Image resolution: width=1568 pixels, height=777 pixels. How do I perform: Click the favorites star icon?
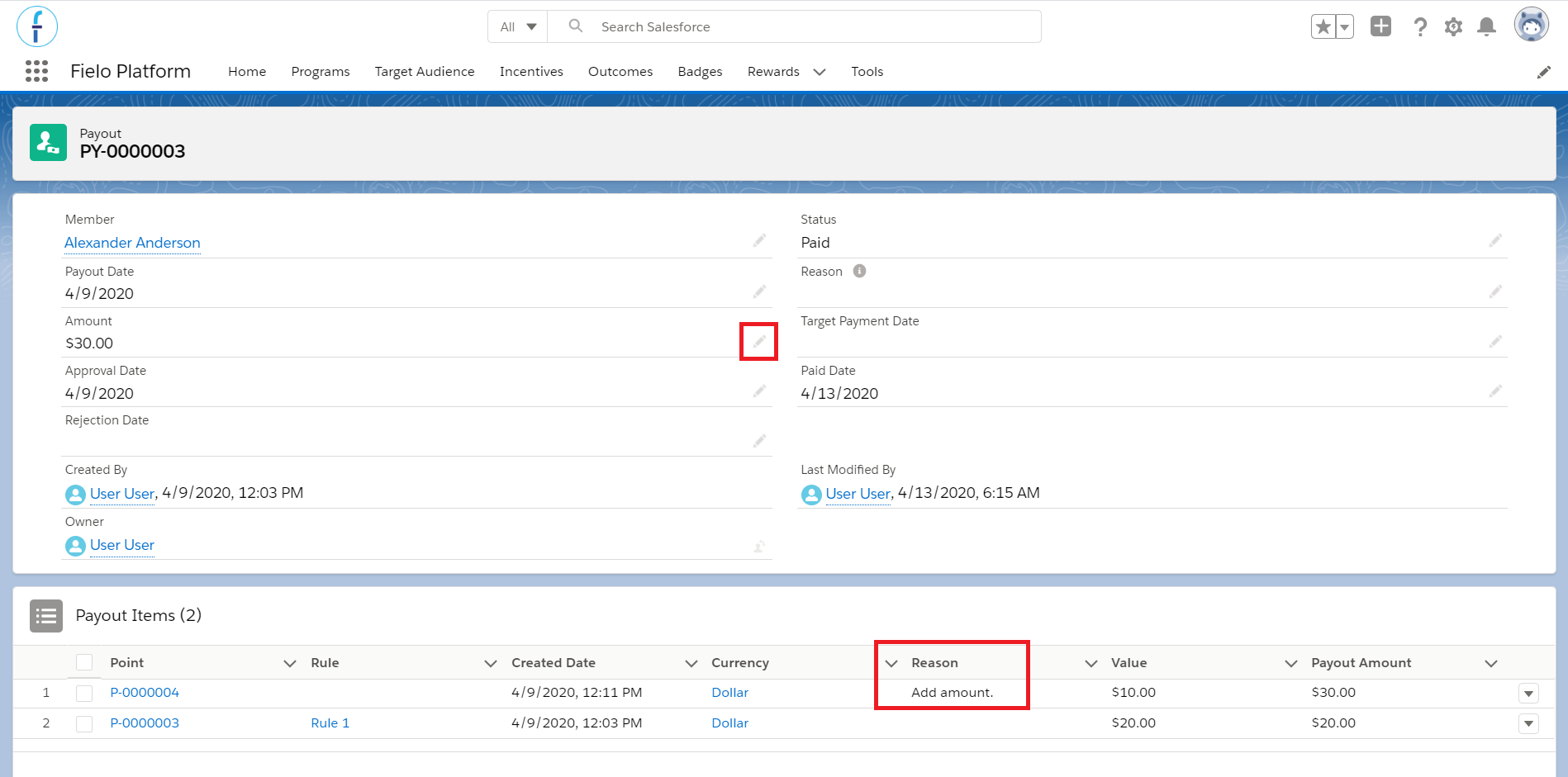[x=1323, y=26]
